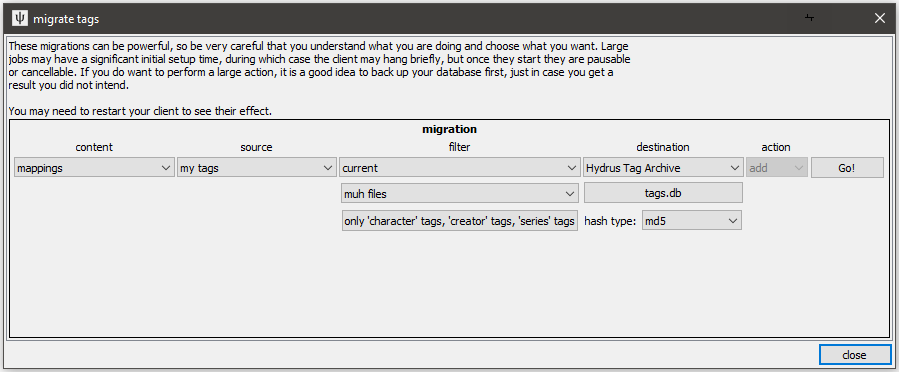Click the 'hash type:' label
Image resolution: width=899 pixels, height=372 pixels.
coord(610,221)
